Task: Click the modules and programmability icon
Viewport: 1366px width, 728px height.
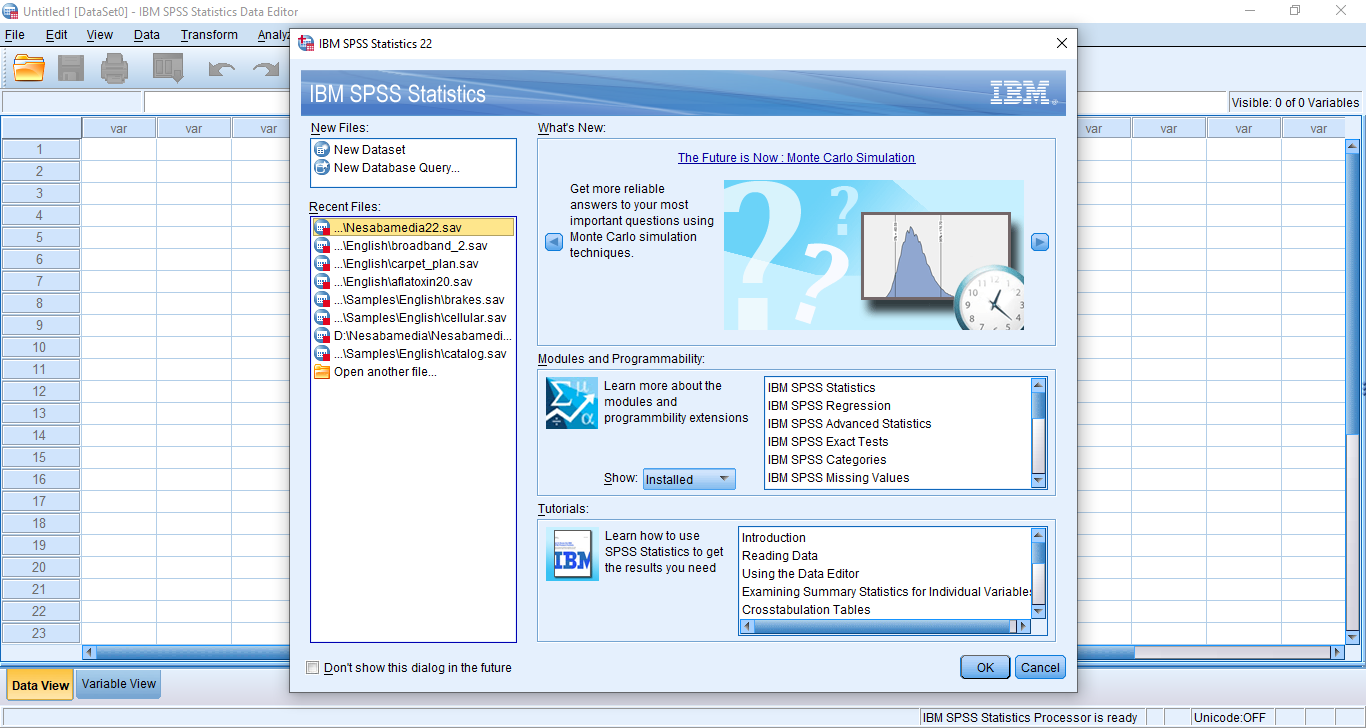Action: (572, 403)
